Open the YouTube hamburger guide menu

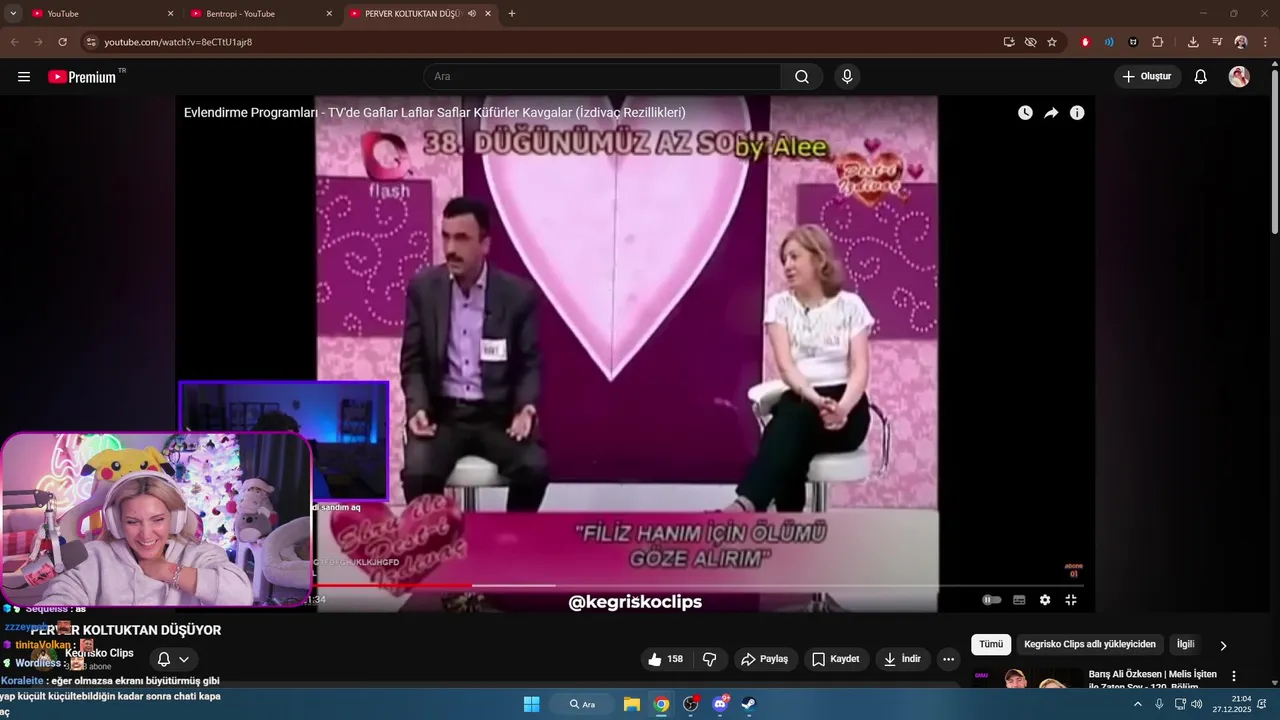coord(24,77)
